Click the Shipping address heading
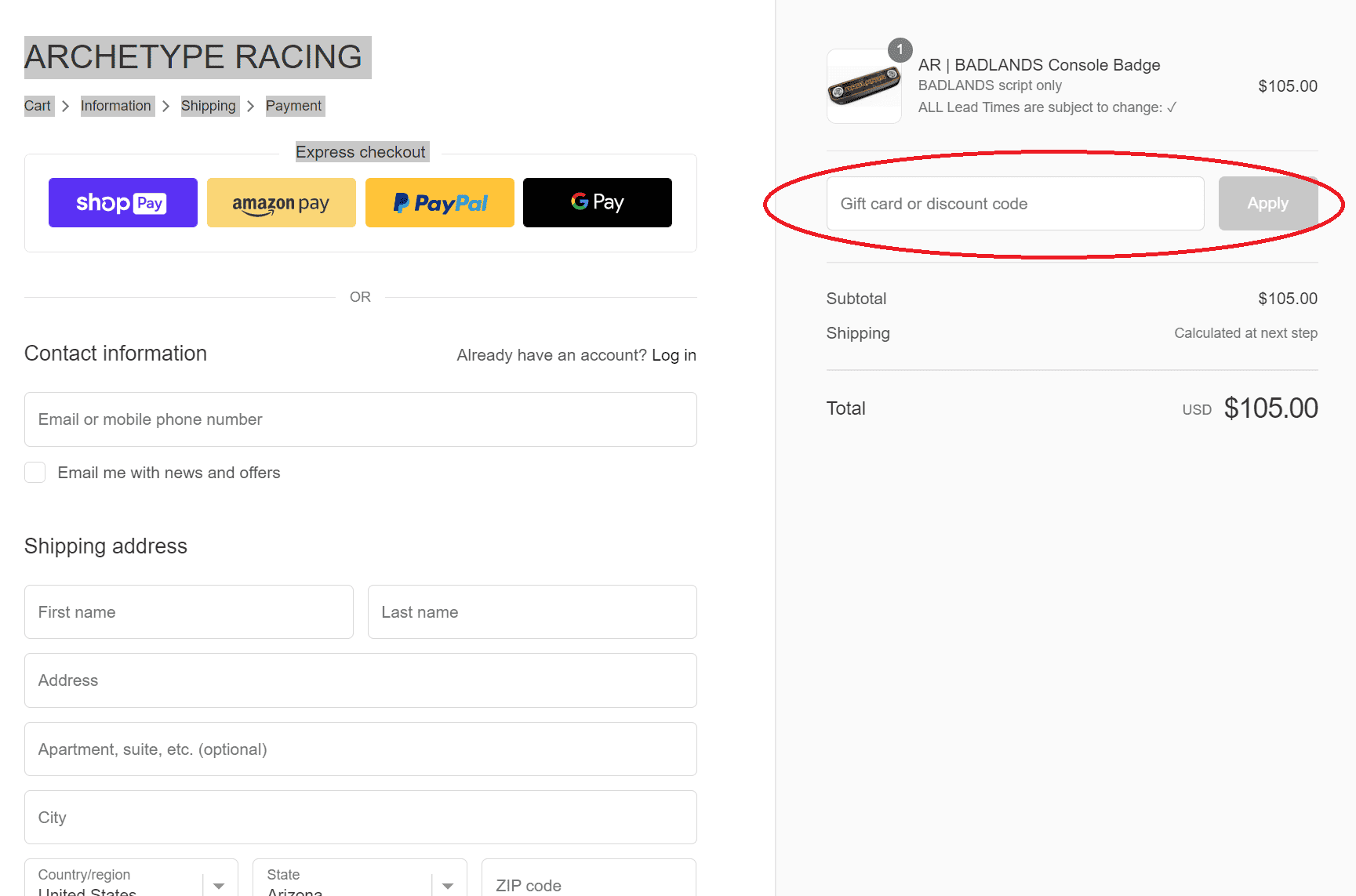Screen dimensions: 1356x896 [106, 546]
